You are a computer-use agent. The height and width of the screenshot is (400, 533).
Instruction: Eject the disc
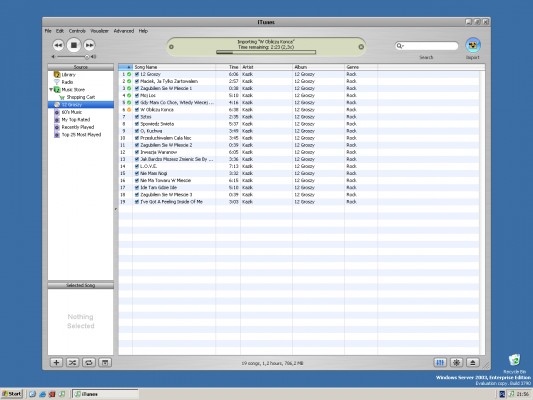(x=472, y=363)
